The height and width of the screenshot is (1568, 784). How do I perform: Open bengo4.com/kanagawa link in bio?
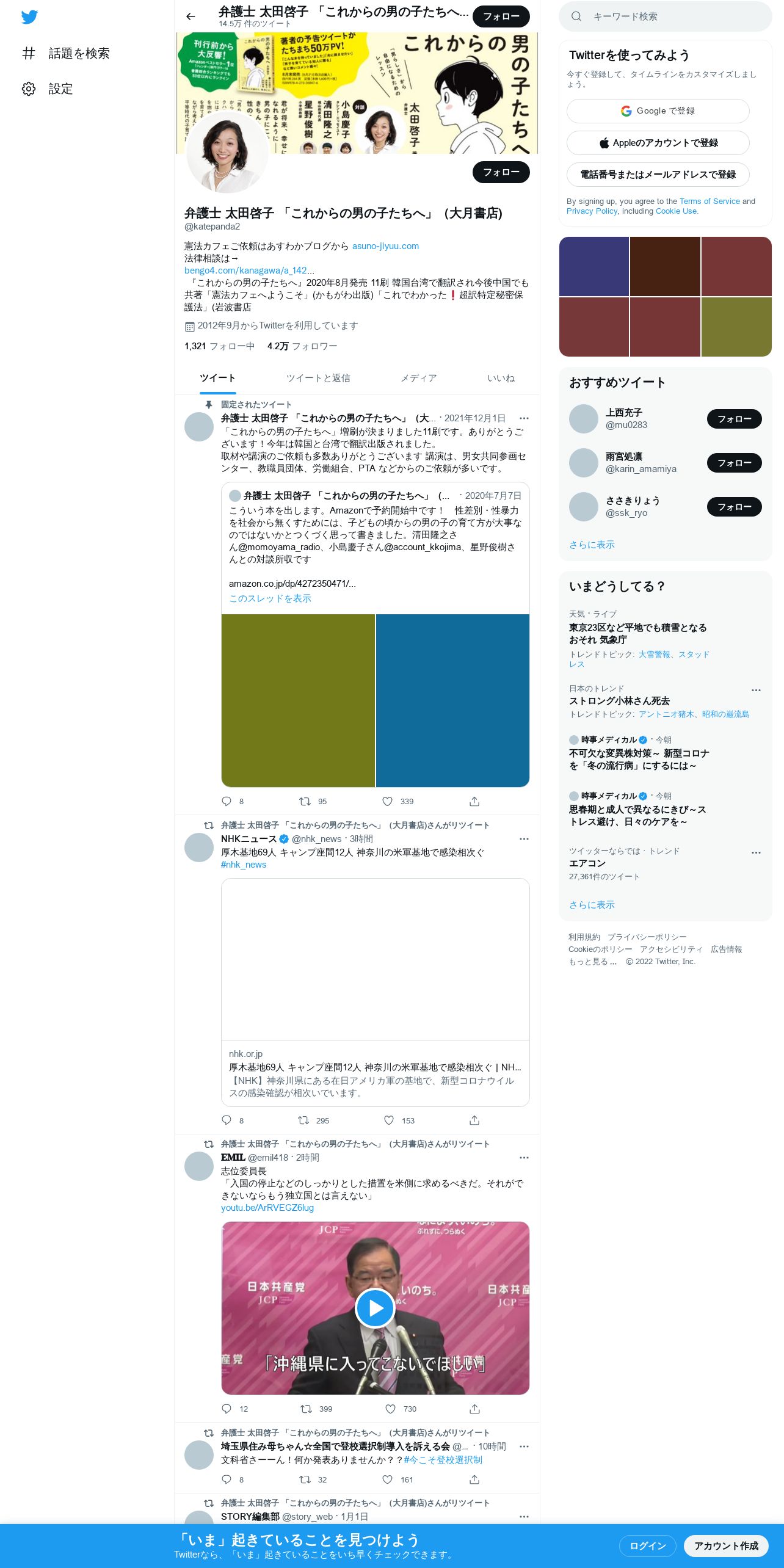click(x=249, y=270)
